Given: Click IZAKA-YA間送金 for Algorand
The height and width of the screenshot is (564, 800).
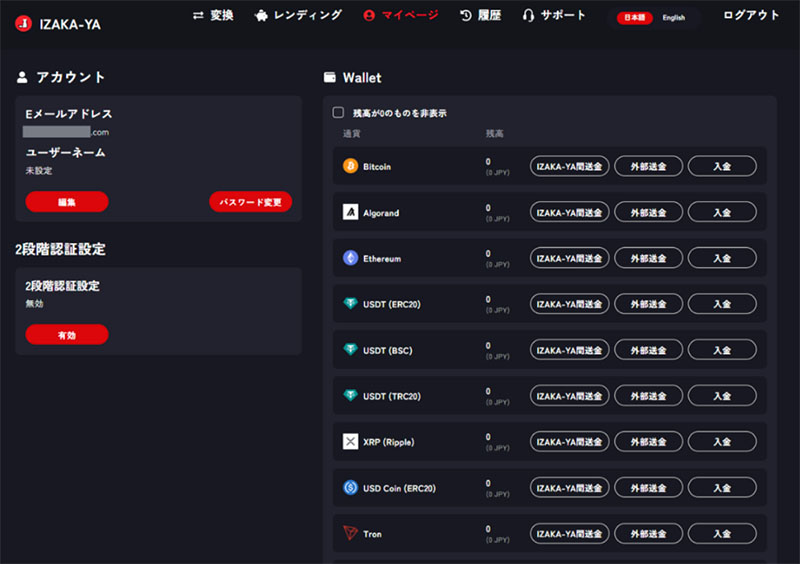Looking at the screenshot, I should tap(569, 212).
